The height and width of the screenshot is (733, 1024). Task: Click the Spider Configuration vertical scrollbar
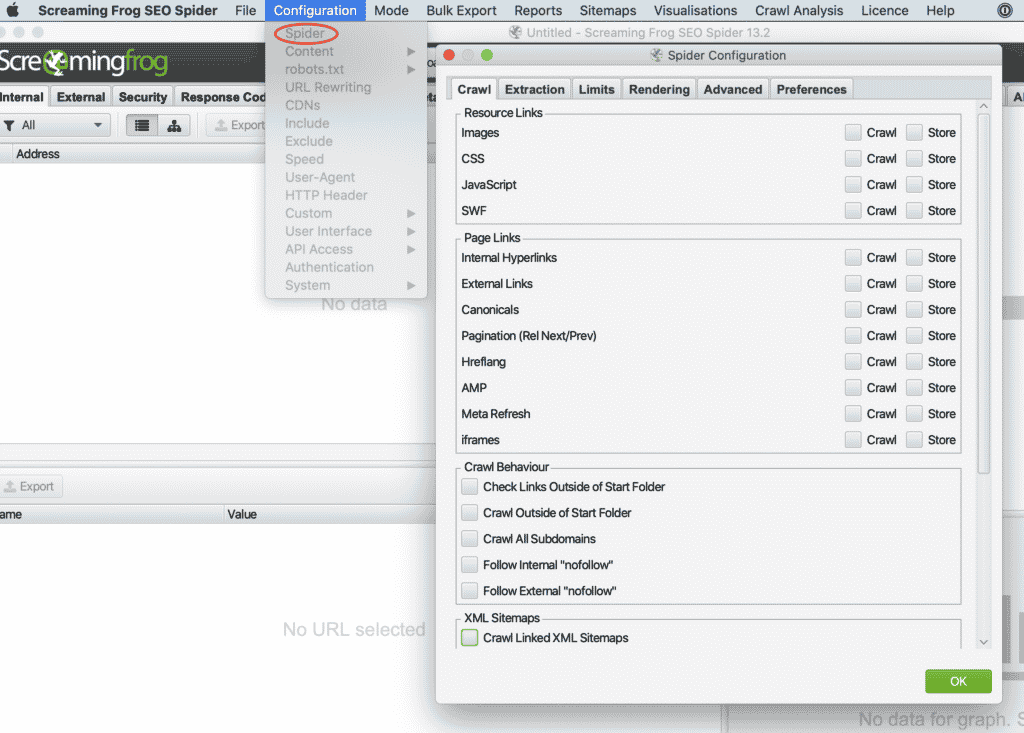coord(984,294)
